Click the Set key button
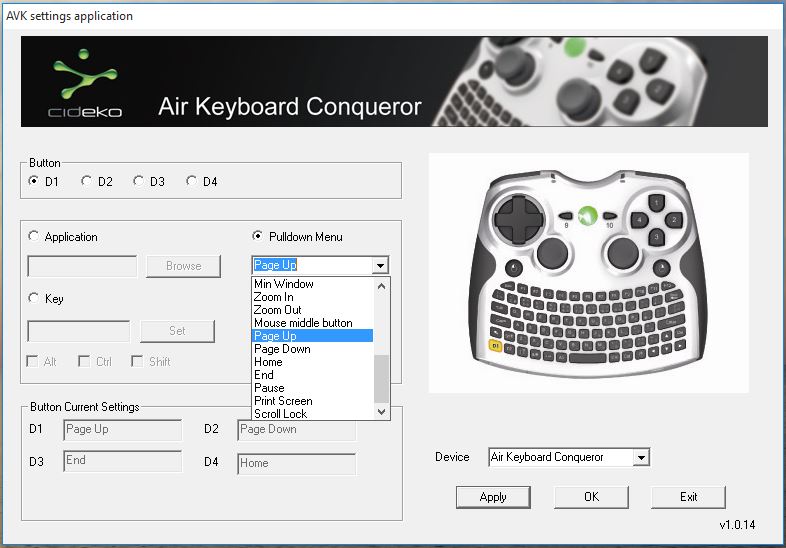The image size is (786, 548). tap(177, 331)
